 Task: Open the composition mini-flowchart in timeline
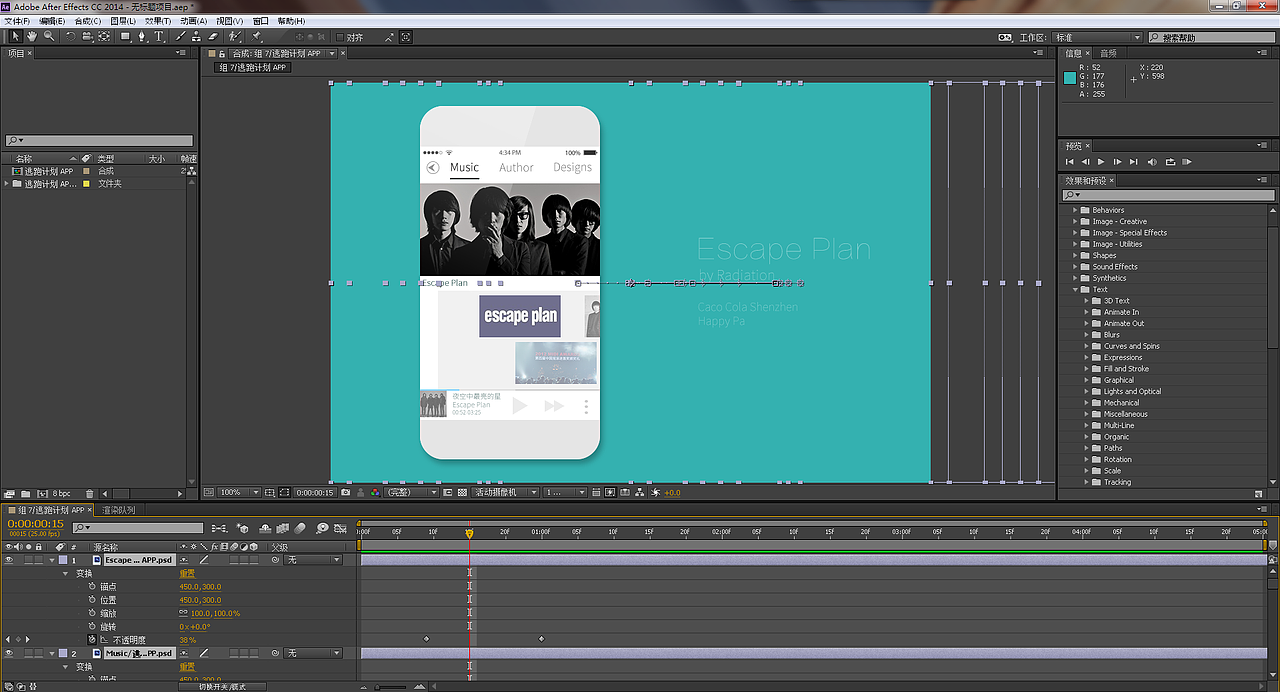tap(218, 528)
